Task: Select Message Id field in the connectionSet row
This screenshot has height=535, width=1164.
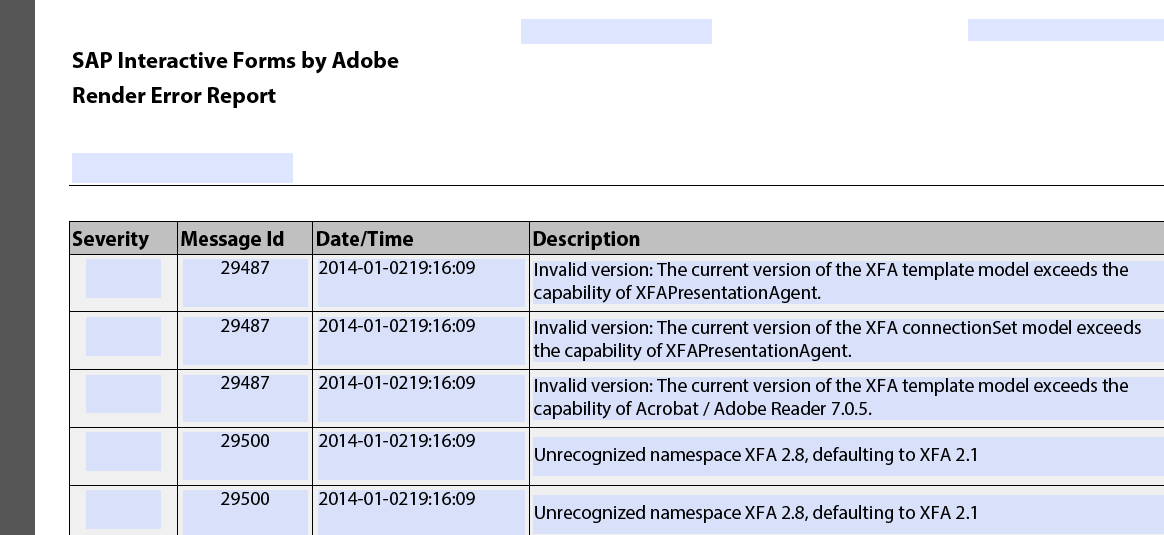Action: [x=245, y=341]
